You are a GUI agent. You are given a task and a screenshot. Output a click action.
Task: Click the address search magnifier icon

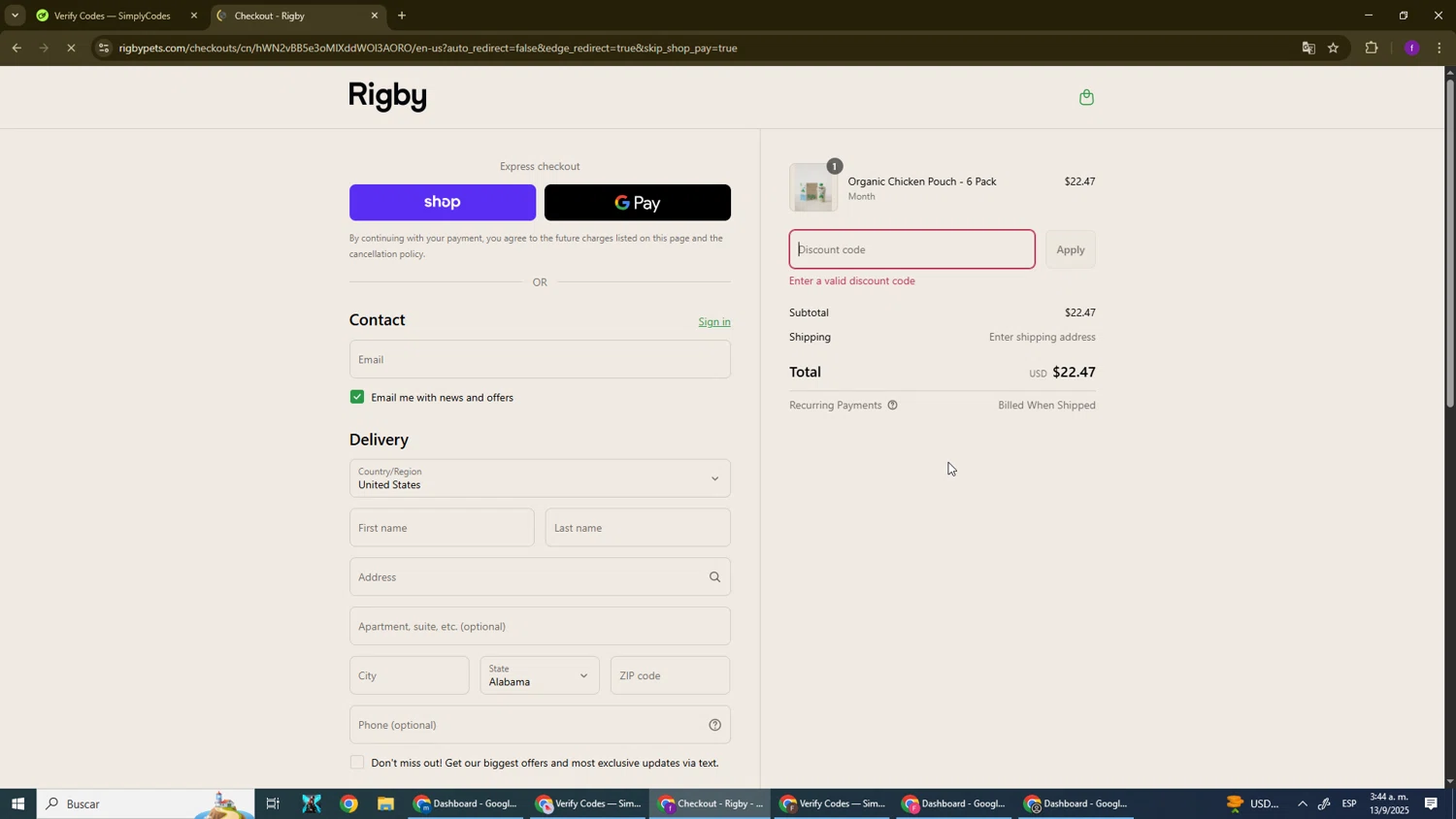(714, 577)
